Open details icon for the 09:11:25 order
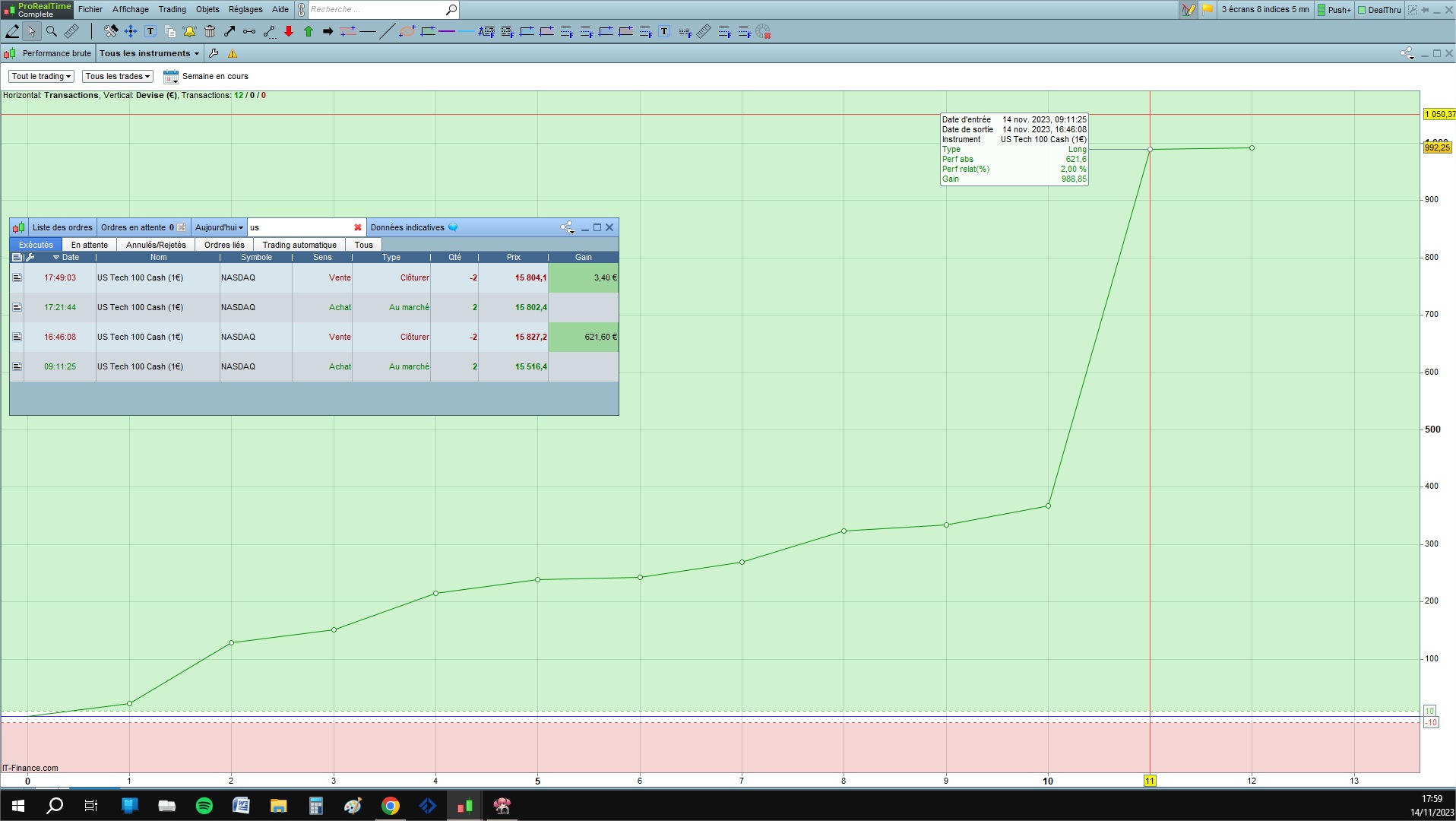The image size is (1456, 821). (x=17, y=366)
